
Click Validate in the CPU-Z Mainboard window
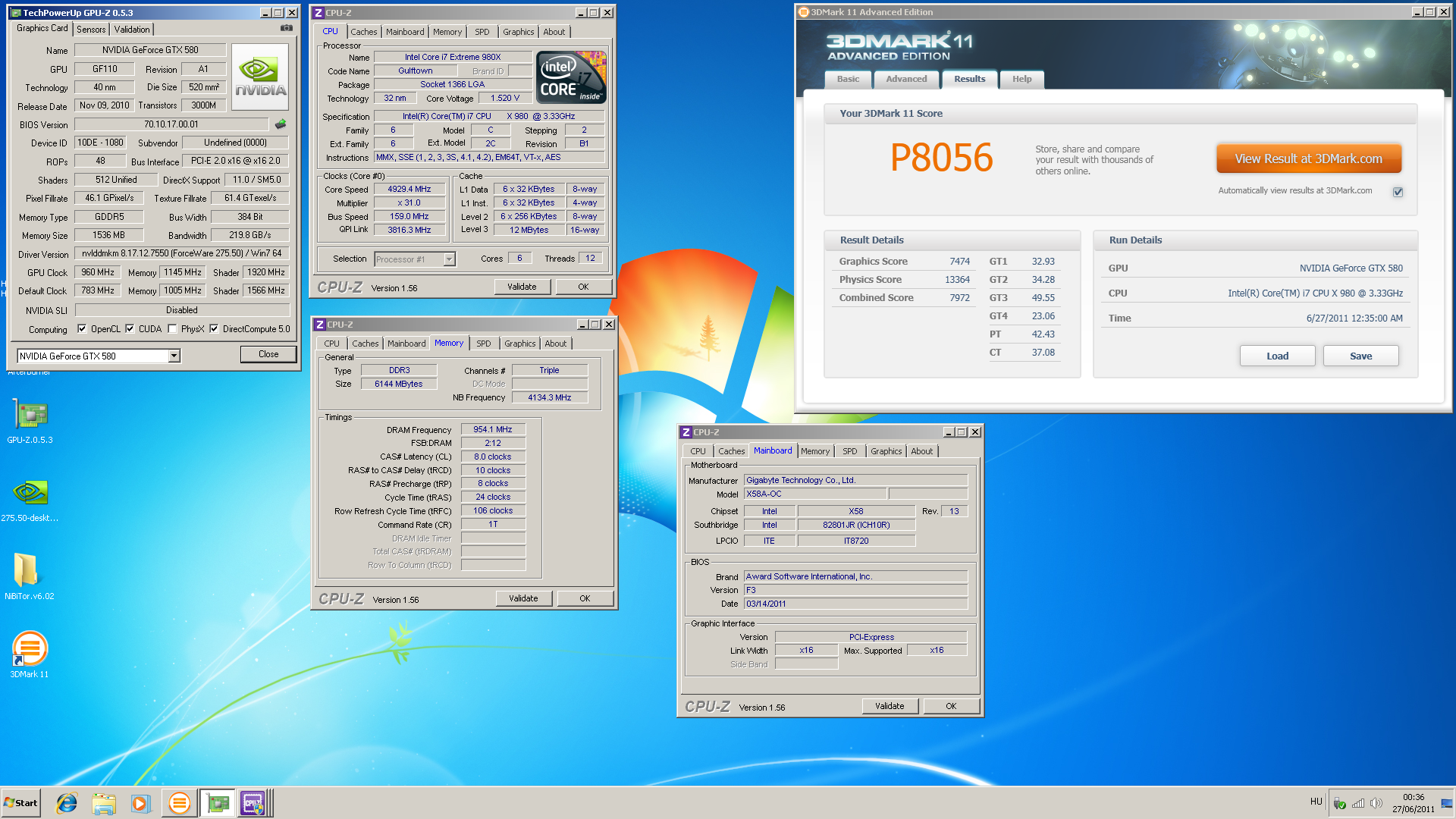click(x=890, y=706)
